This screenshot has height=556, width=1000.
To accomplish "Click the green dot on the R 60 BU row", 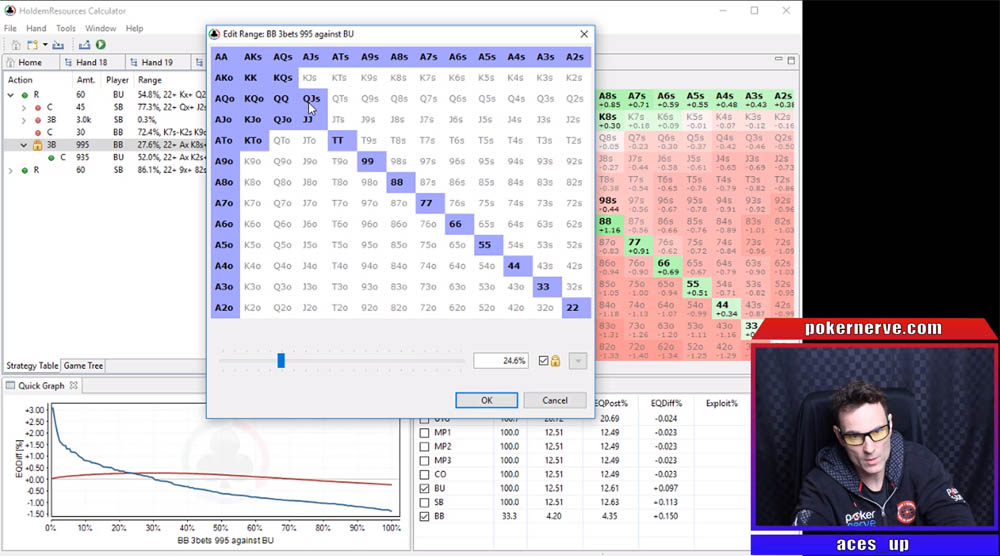I will [25, 95].
